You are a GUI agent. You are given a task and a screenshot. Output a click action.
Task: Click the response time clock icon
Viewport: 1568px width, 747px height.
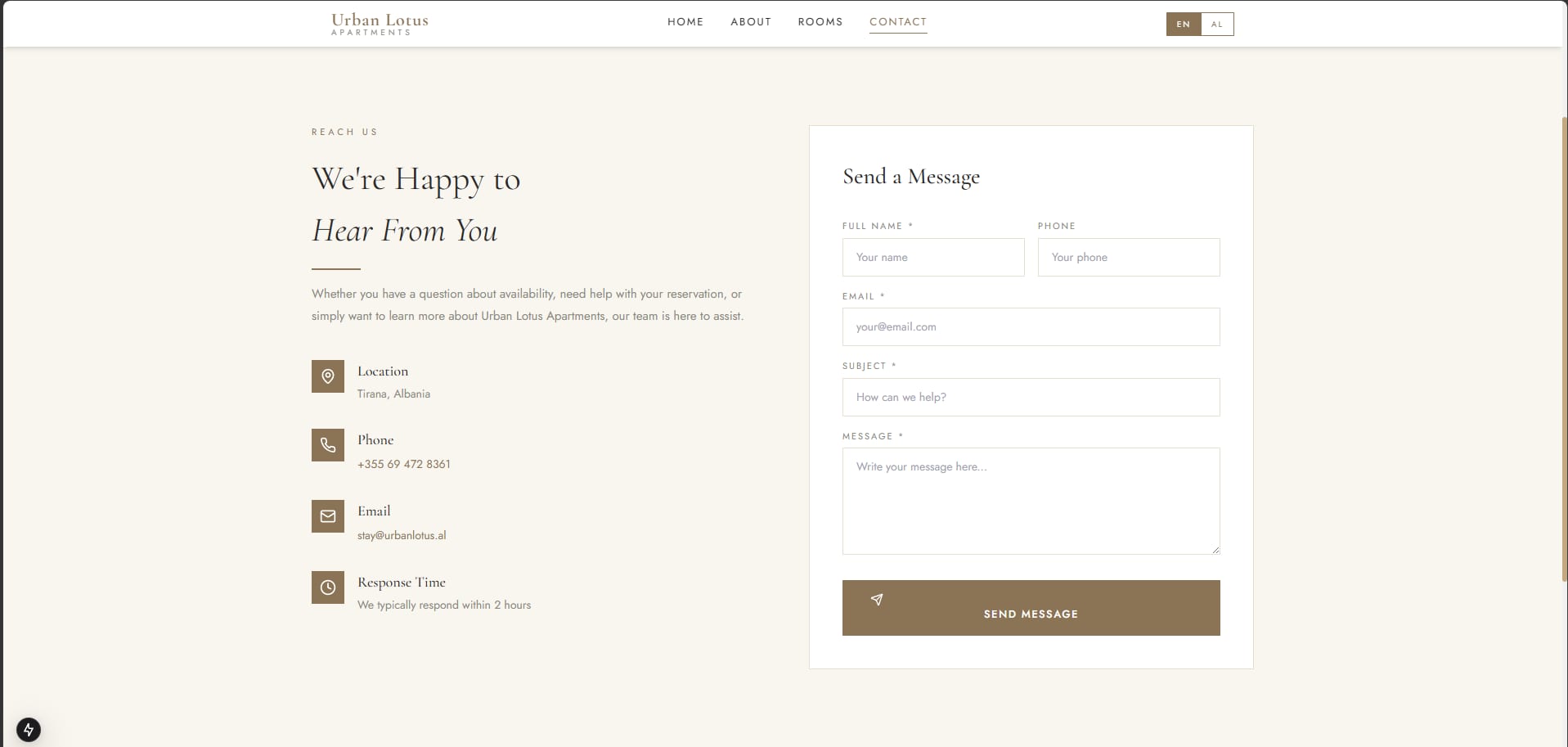[x=328, y=587]
